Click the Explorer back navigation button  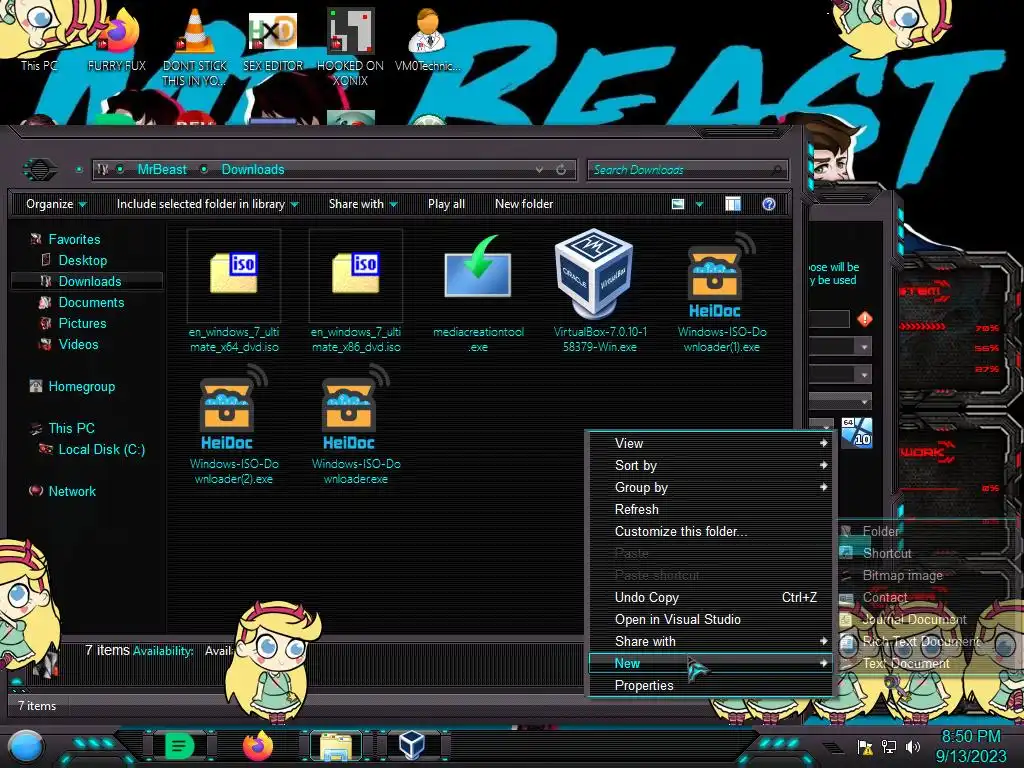tap(40, 170)
